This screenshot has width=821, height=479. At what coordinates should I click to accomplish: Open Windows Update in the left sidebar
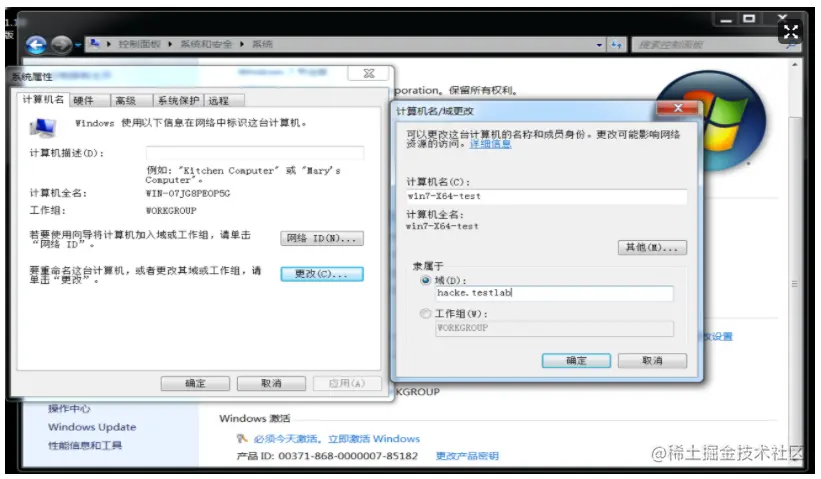(x=92, y=427)
